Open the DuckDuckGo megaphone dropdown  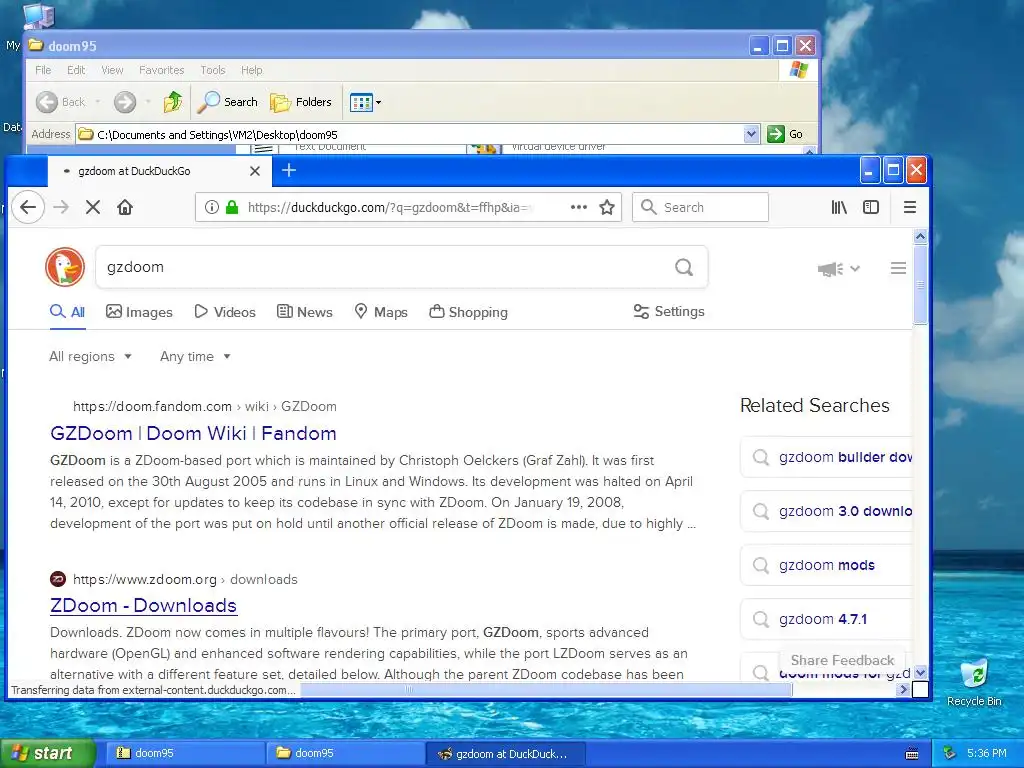pos(839,268)
